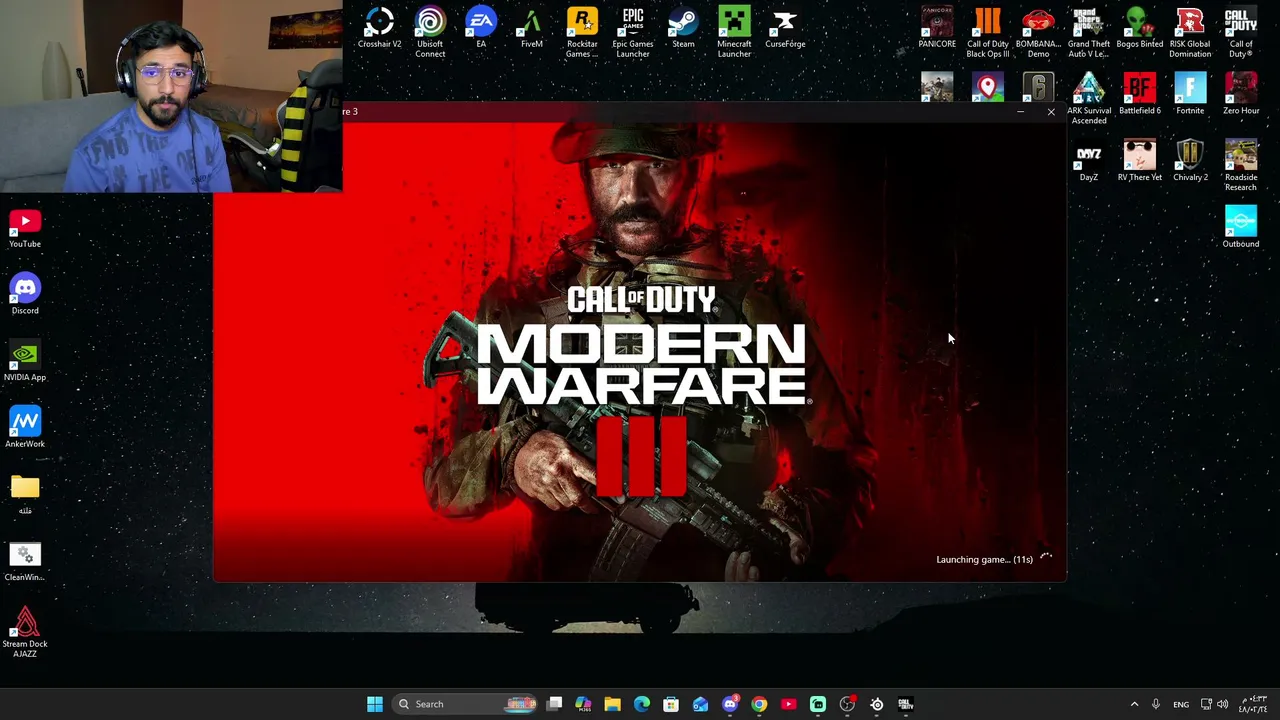The image size is (1280, 720).
Task: Open Microsoft Store from the taskbar
Action: coord(671,704)
